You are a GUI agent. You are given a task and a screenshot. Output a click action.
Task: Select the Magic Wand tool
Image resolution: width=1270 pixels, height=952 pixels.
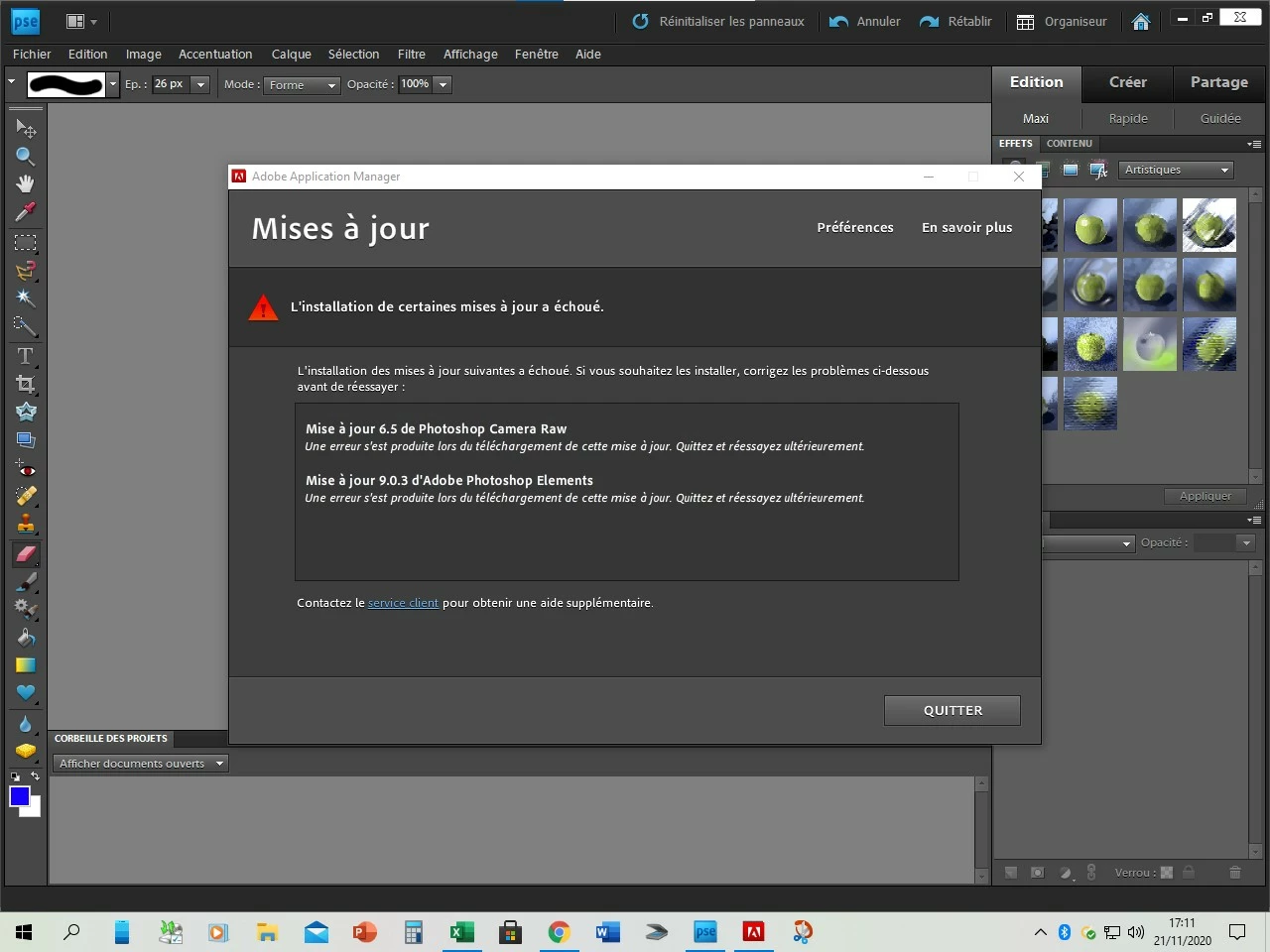coord(26,298)
